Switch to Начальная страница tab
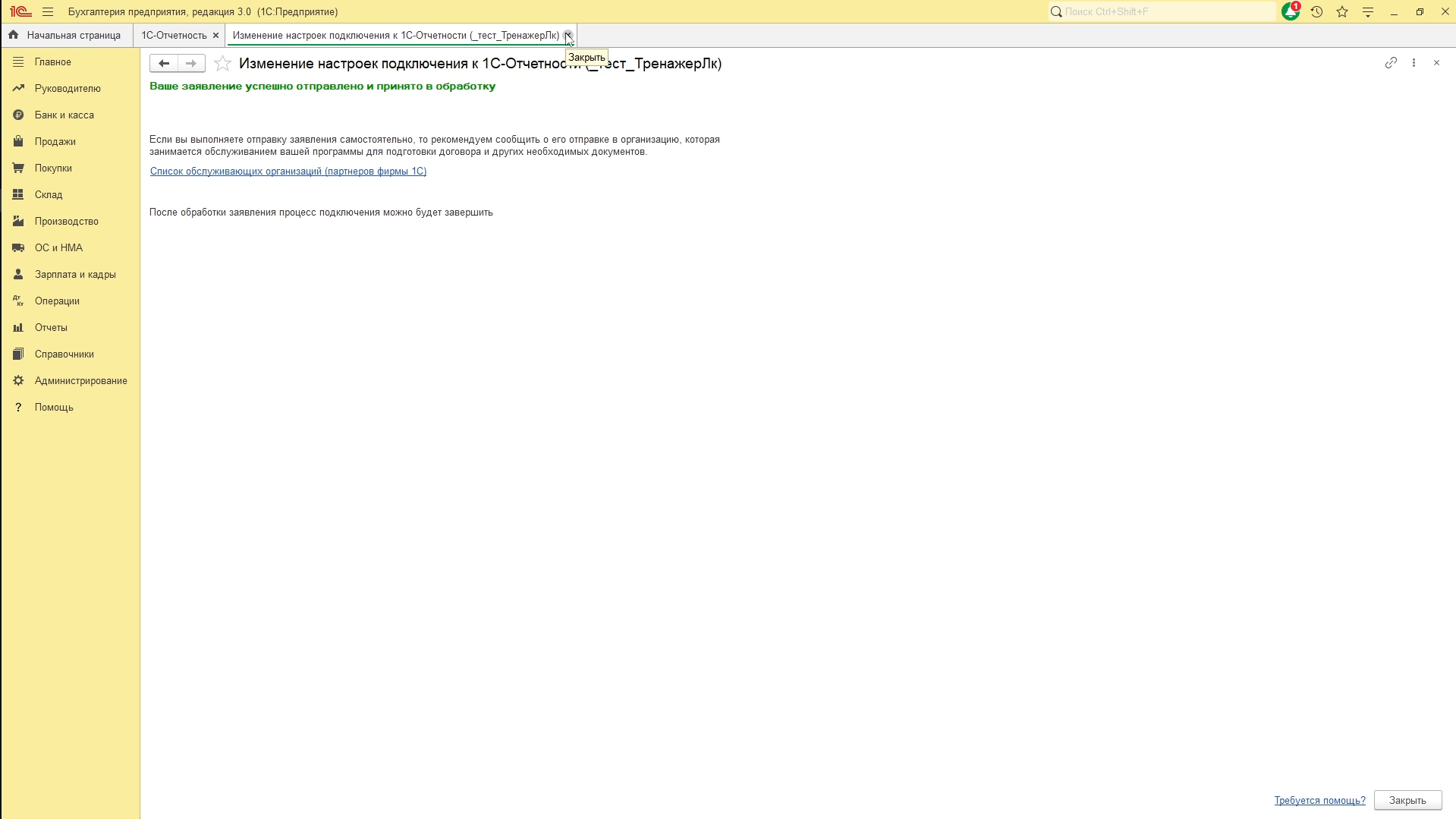1456x819 pixels. [x=65, y=36]
